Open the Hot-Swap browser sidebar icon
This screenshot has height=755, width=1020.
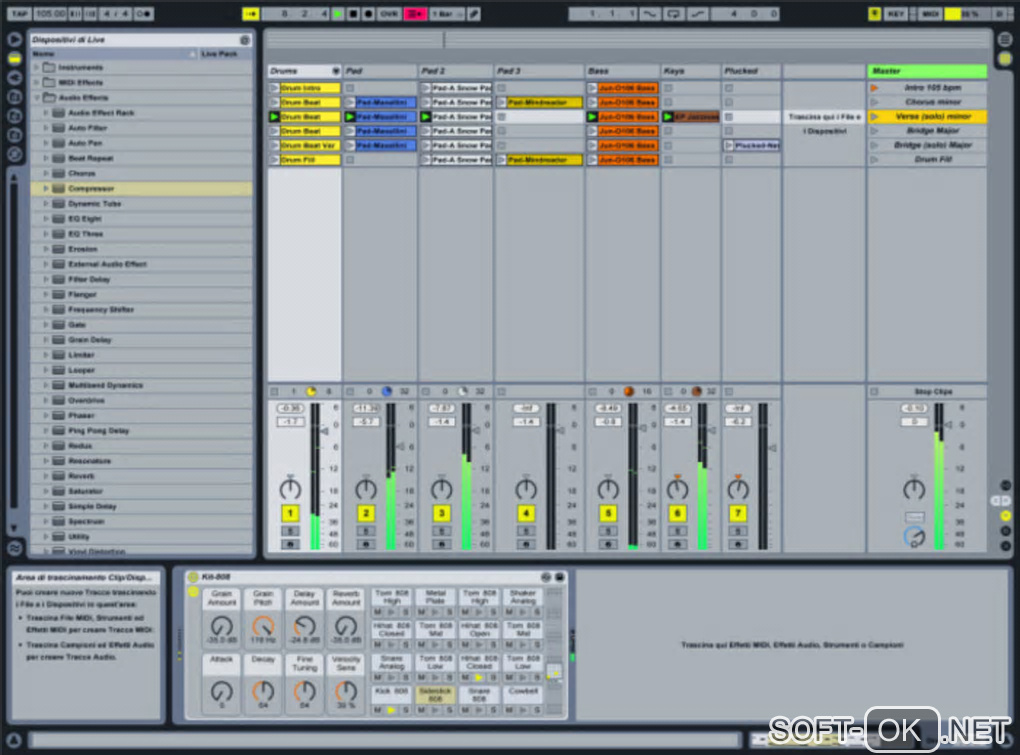click(x=14, y=154)
